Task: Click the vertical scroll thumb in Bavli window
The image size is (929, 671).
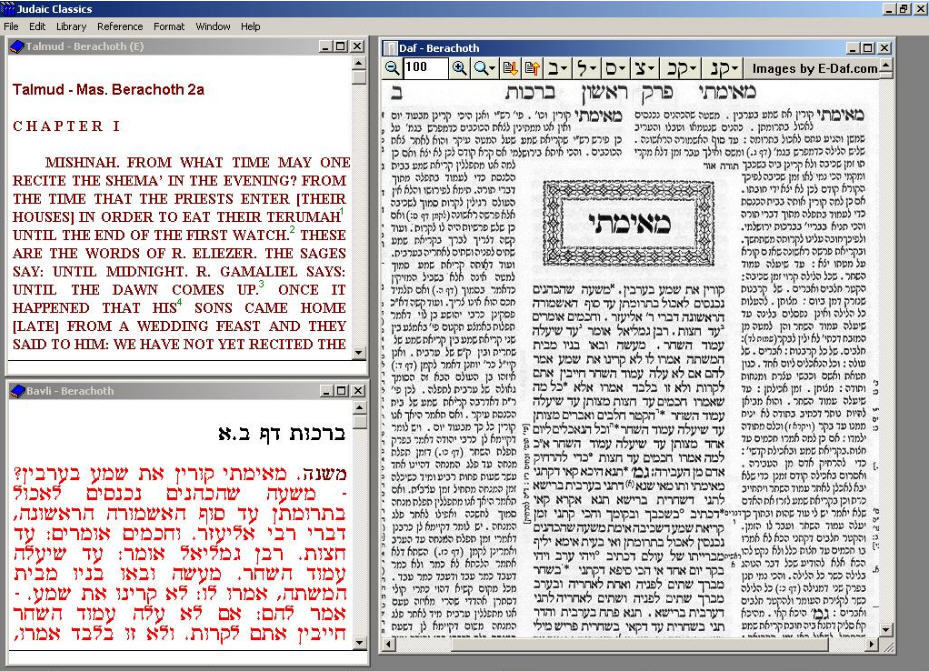Action: [x=360, y=421]
